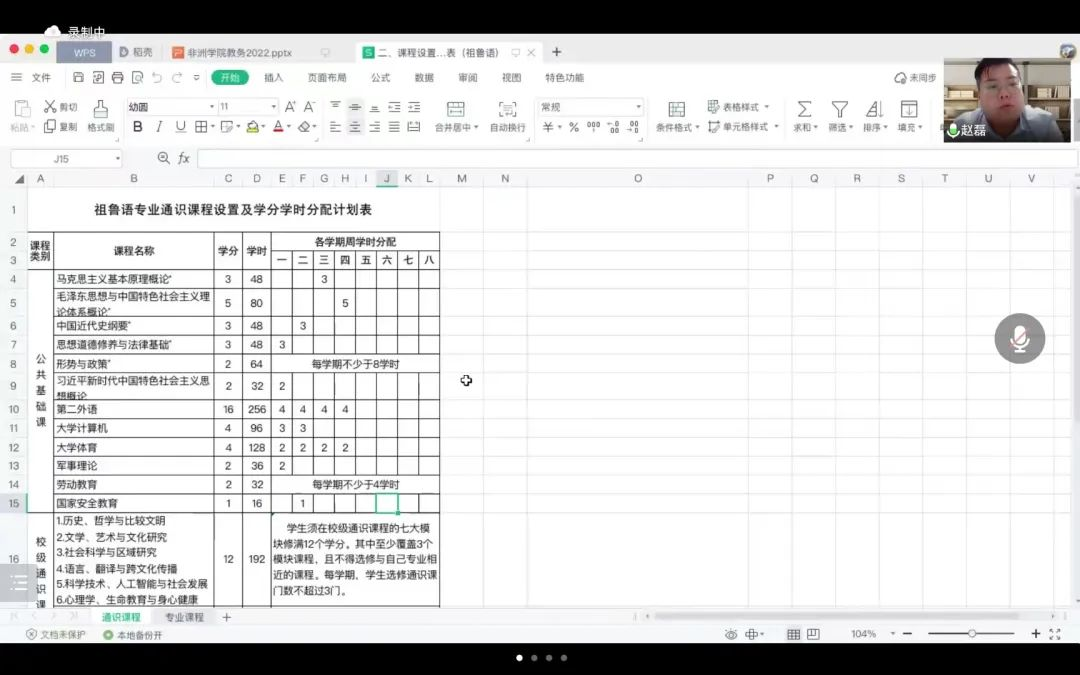Toggle bold formatting with the B button
Screen dimensions: 1080x675
click(x=137, y=127)
